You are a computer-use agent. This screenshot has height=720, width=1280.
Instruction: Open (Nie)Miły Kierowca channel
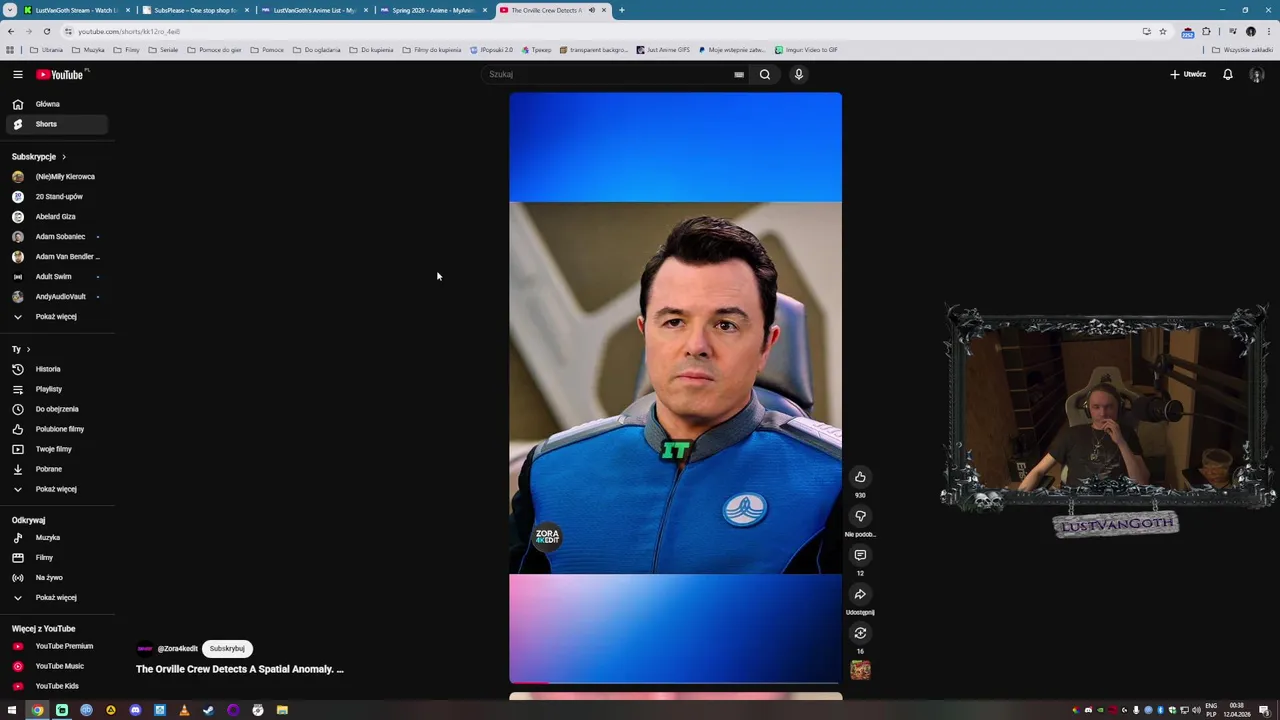pyautogui.click(x=56, y=176)
